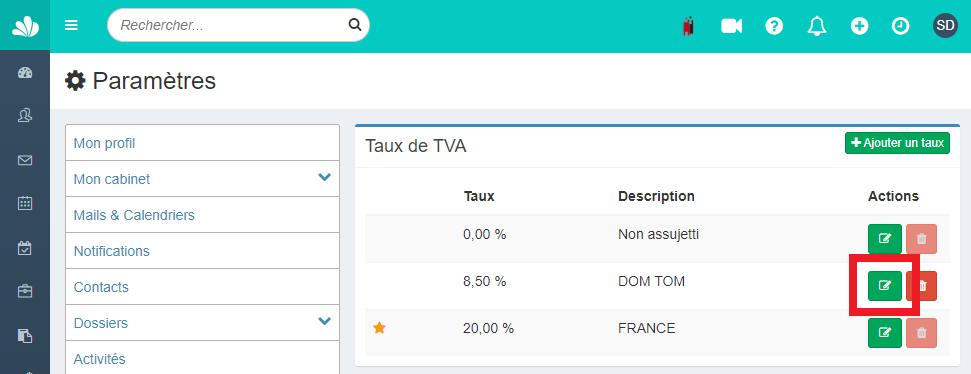Viewport: 971px width, 374px height.
Task: Edit the Non assujetti 0,00 % rate
Action: pyautogui.click(x=885, y=239)
